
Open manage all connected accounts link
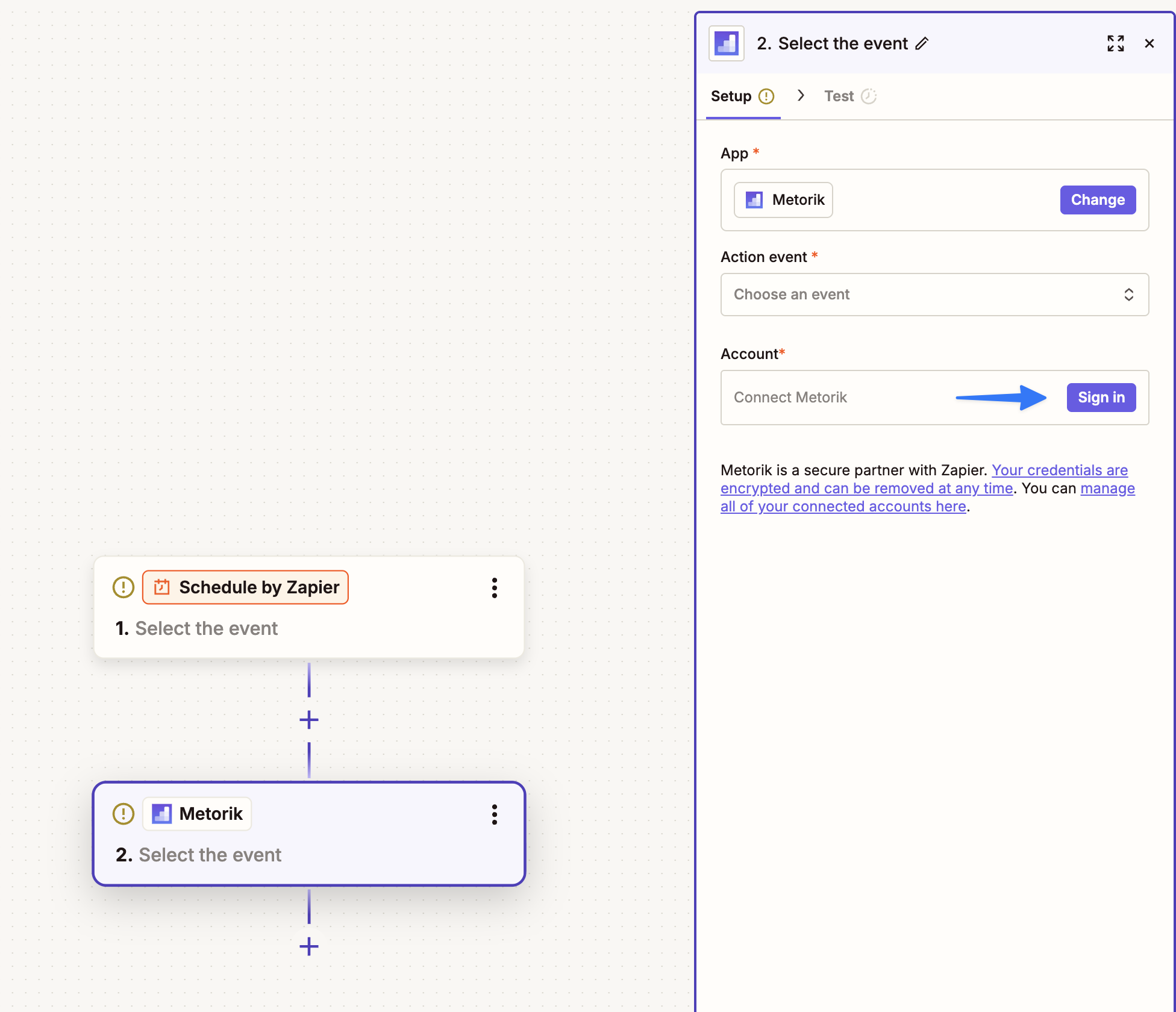pyautogui.click(x=928, y=498)
